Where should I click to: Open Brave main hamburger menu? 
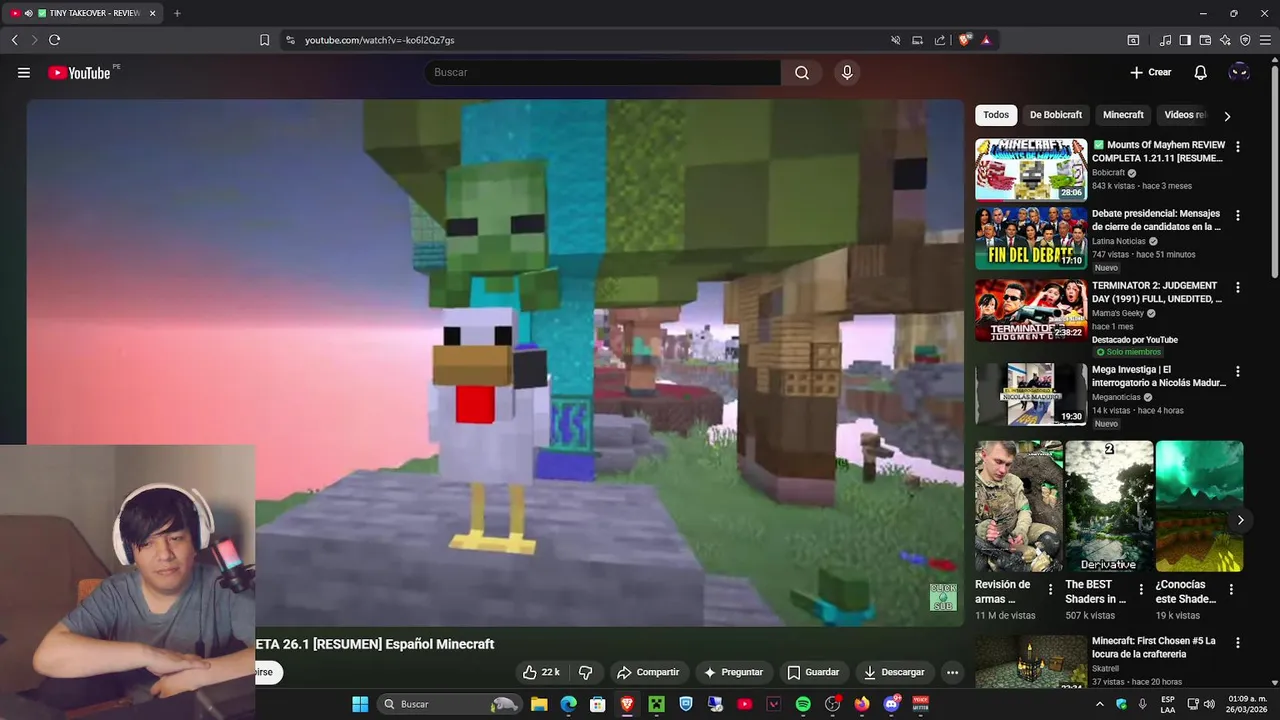click(1266, 40)
